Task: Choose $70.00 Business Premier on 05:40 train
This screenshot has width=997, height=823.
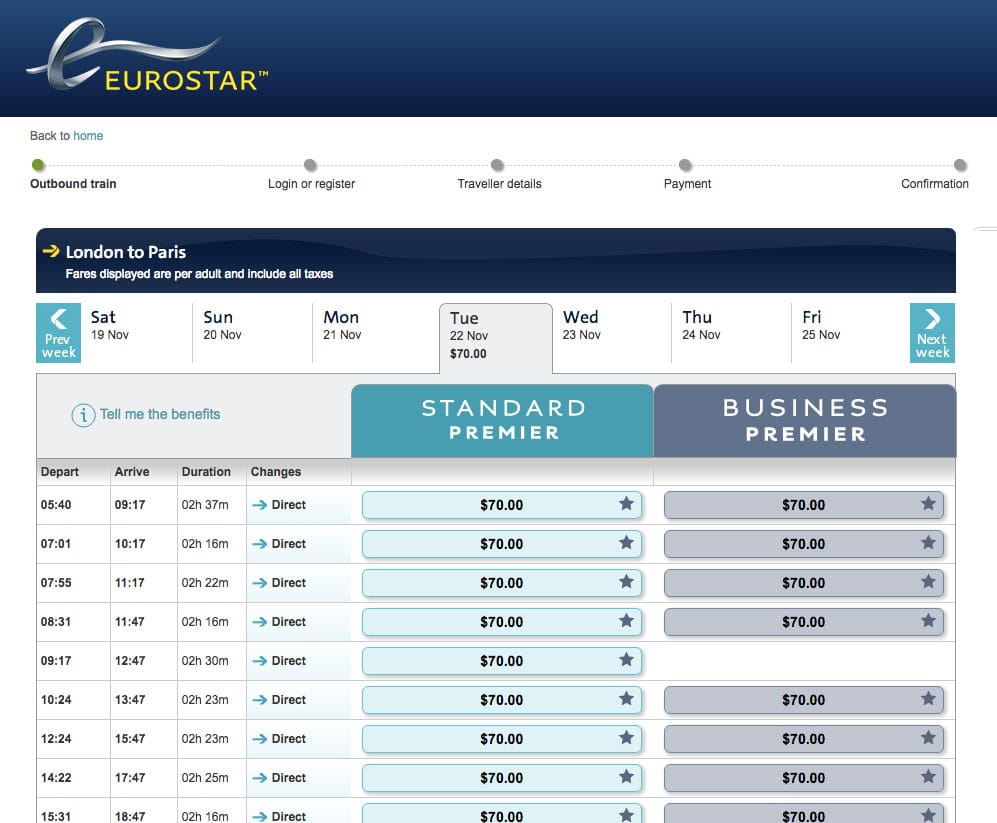Action: 804,505
